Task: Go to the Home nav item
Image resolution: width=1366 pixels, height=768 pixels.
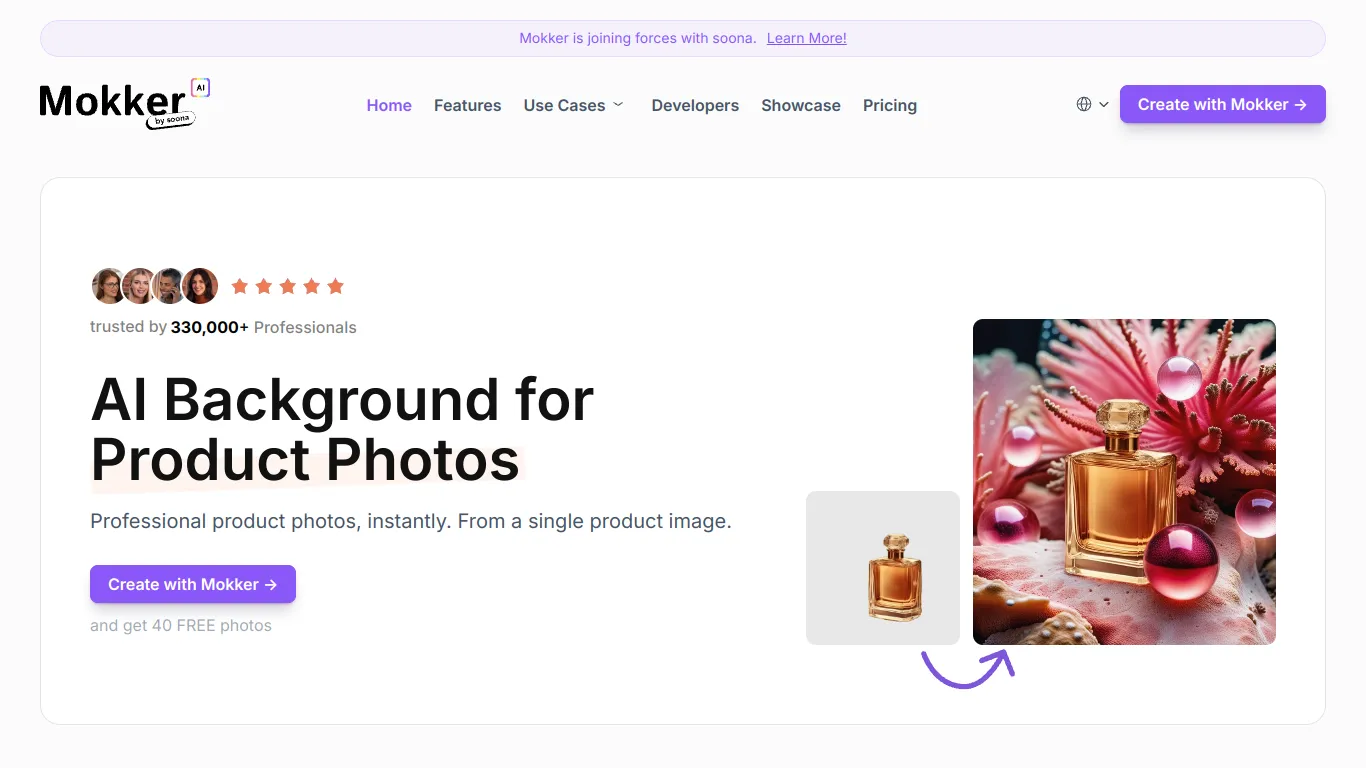Action: point(389,105)
